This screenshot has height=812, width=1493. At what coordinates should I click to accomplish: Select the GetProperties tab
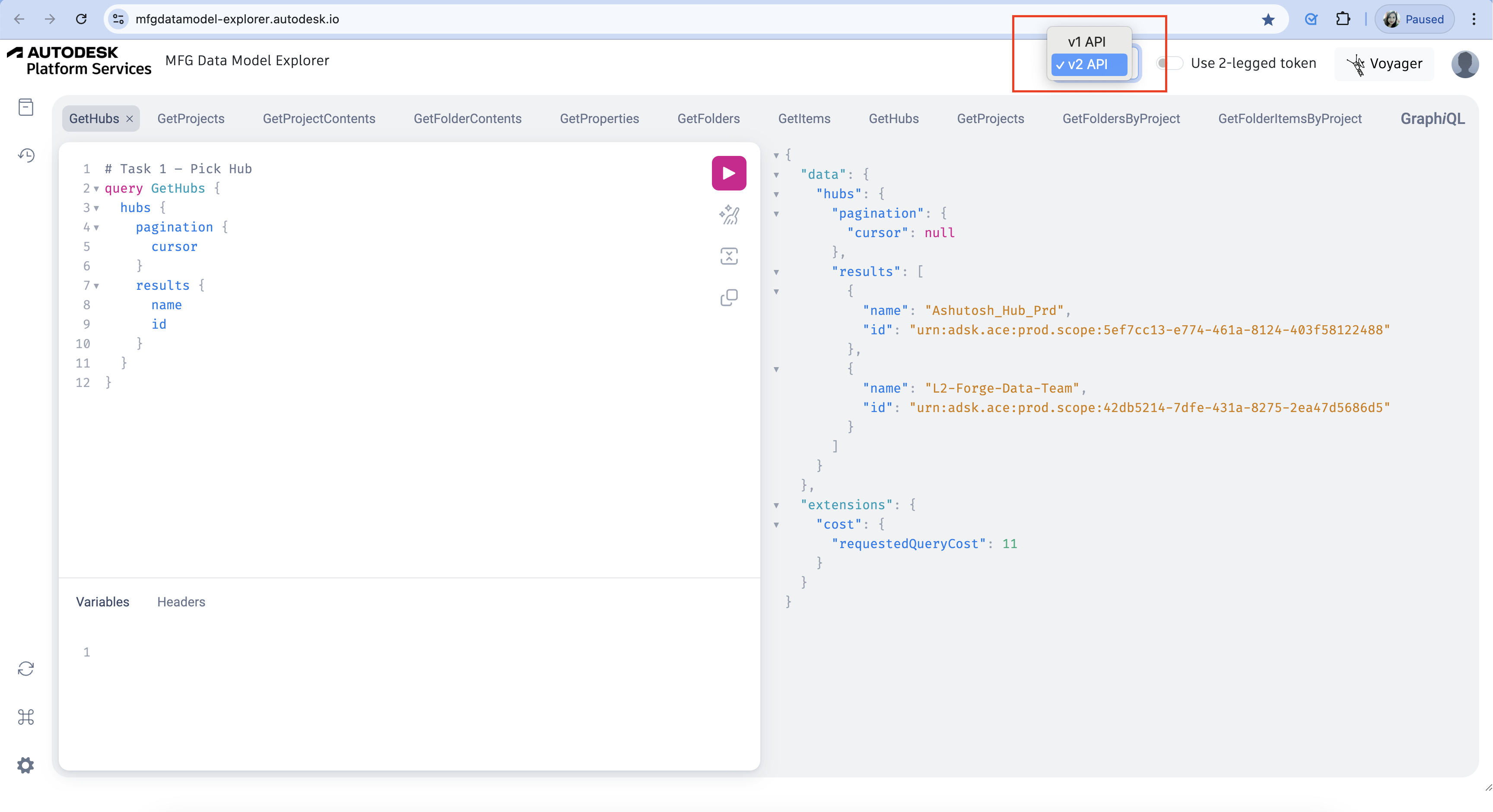[x=599, y=119]
